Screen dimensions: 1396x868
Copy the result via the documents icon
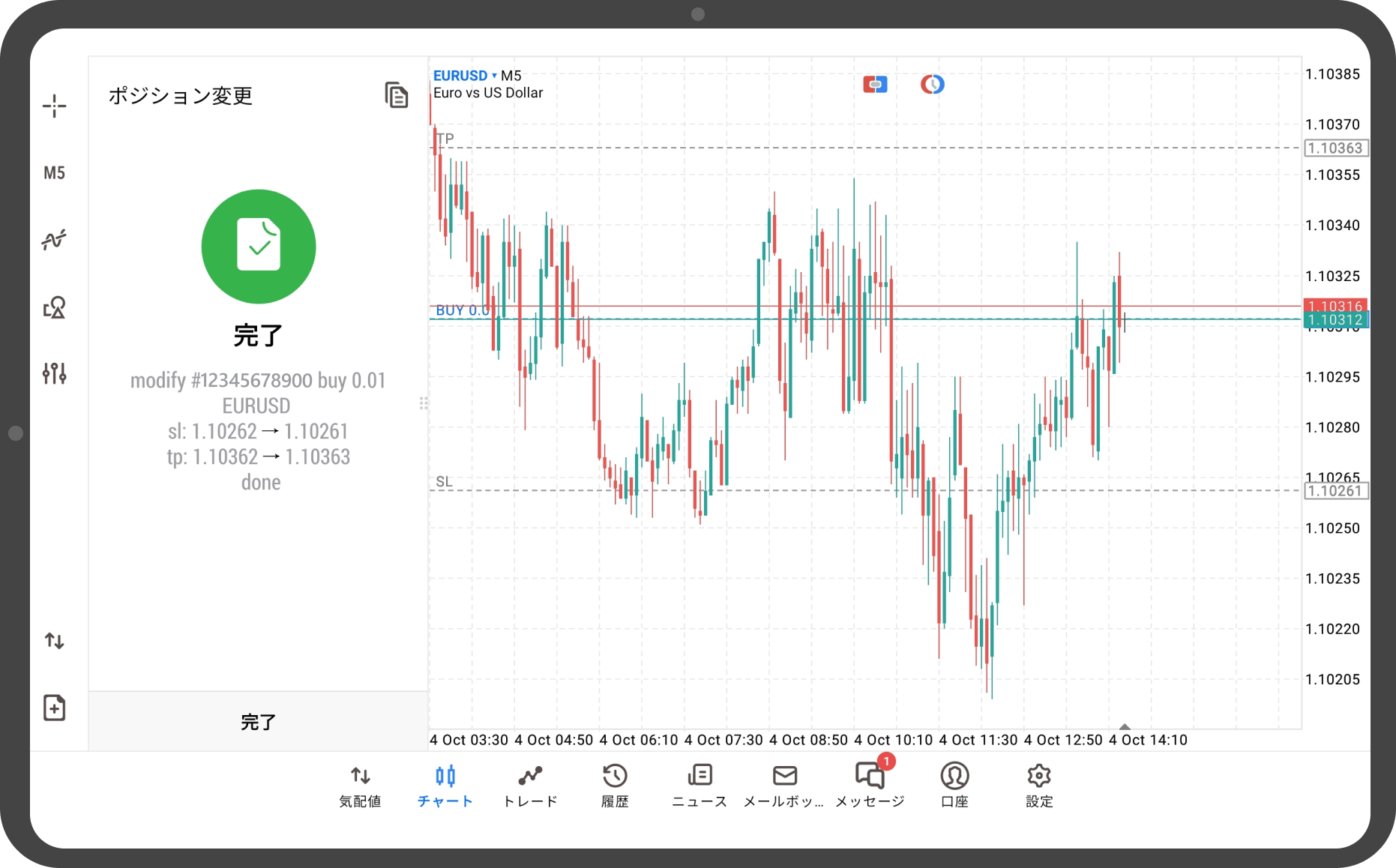(397, 95)
